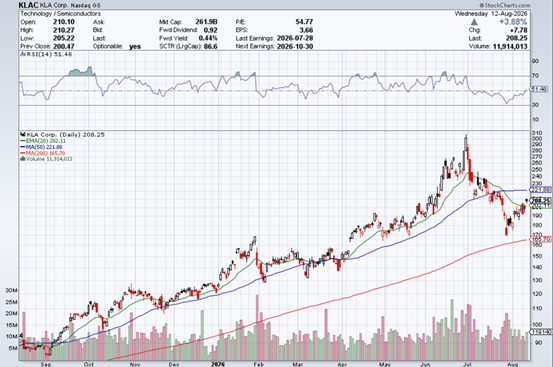
Task: Click the Fwd Yield value 0.44%
Action: [208, 38]
